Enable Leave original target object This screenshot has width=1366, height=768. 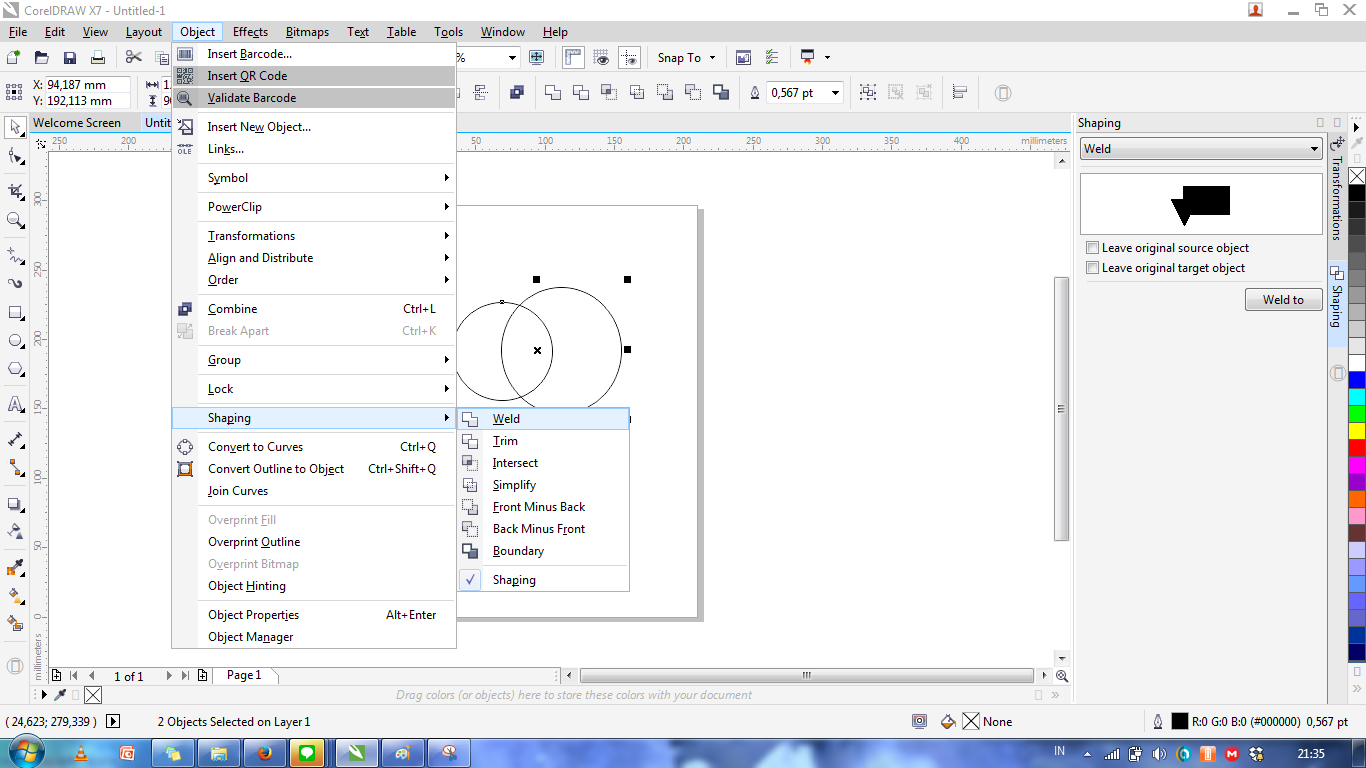coord(1092,267)
